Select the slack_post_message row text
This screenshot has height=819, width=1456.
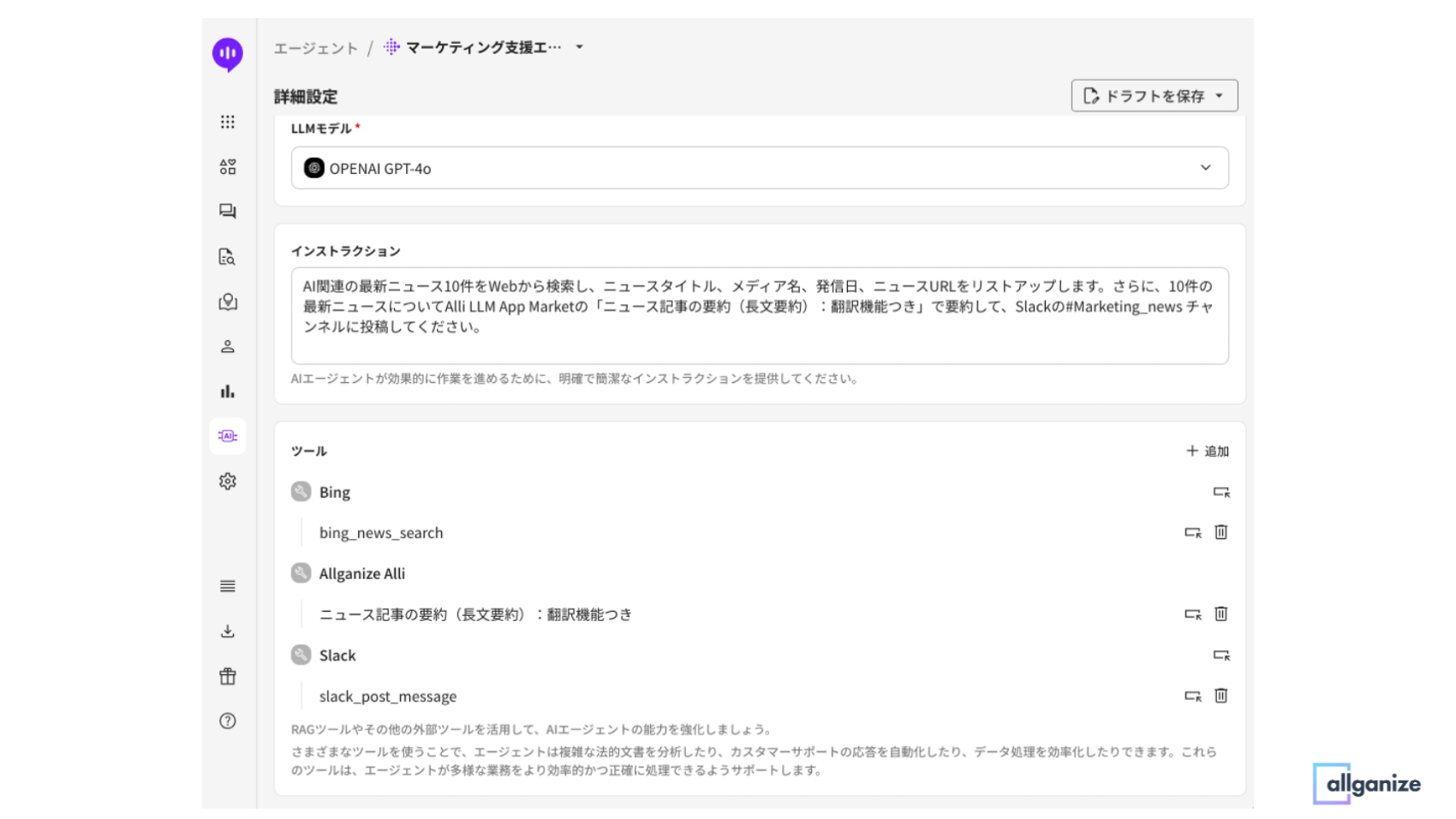click(x=388, y=696)
